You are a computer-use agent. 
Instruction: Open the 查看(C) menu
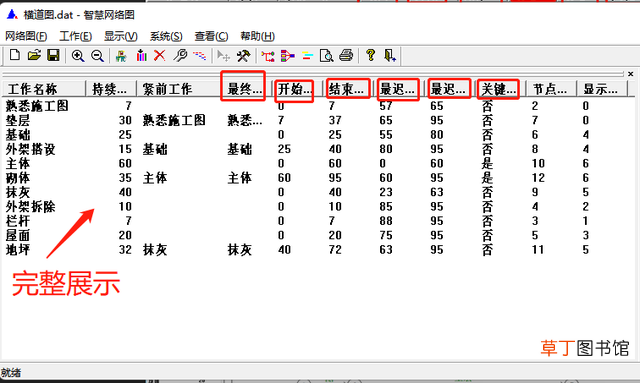[x=211, y=36]
